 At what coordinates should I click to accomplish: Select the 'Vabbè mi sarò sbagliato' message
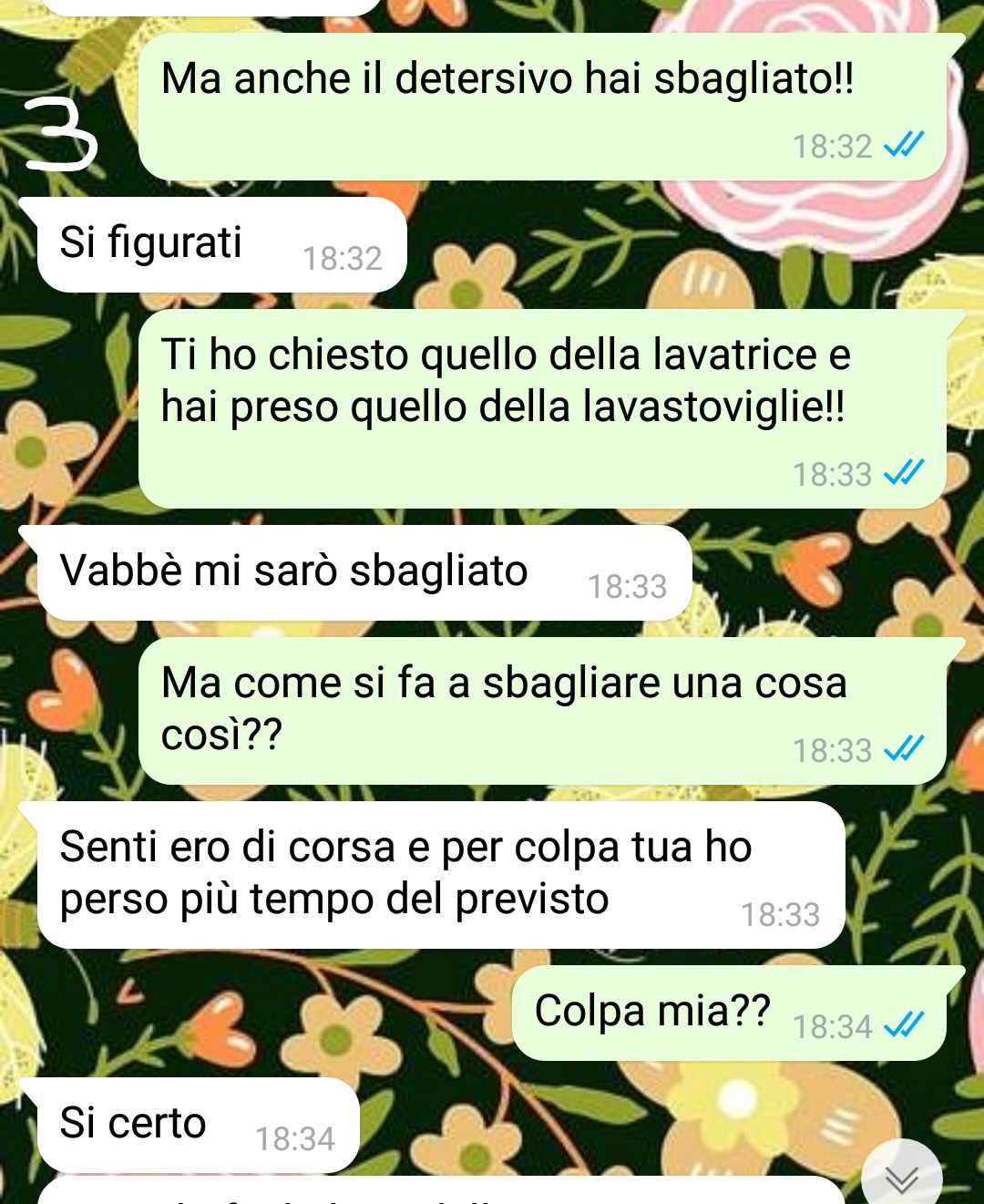(x=364, y=572)
